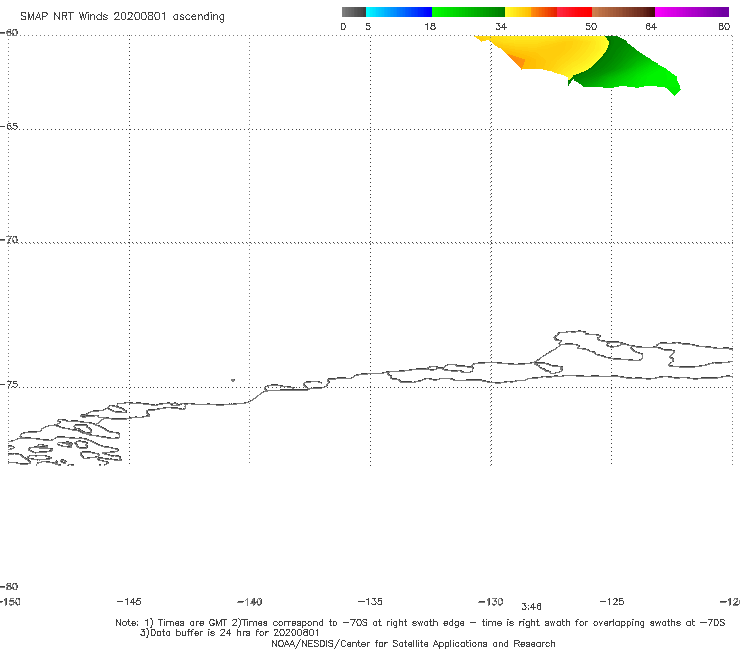The height and width of the screenshot is (650, 740).
Task: Select the yellow-to-red segment of the color bar
Action: pos(548,12)
